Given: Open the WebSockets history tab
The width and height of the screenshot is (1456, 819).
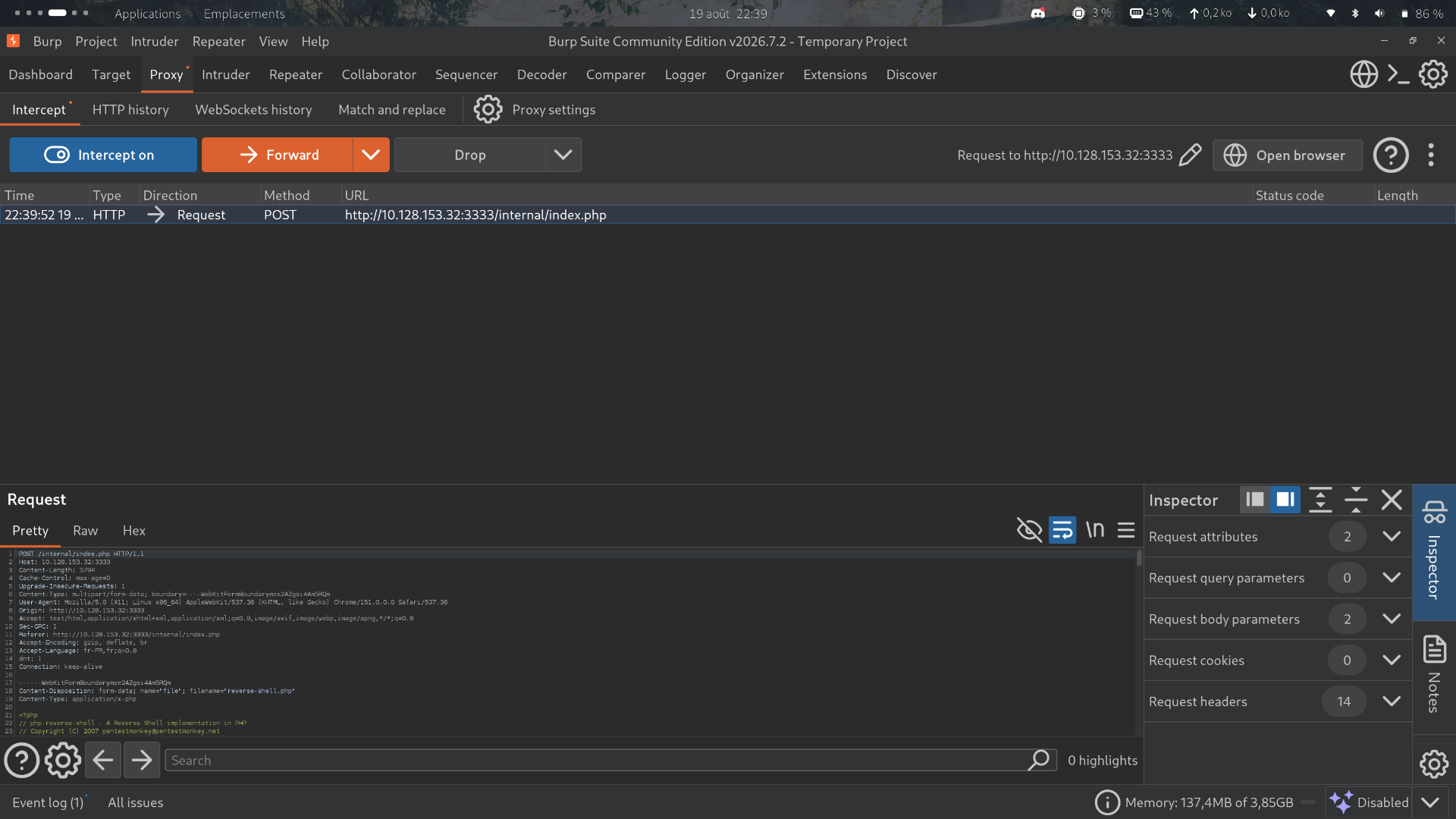Looking at the screenshot, I should (253, 110).
